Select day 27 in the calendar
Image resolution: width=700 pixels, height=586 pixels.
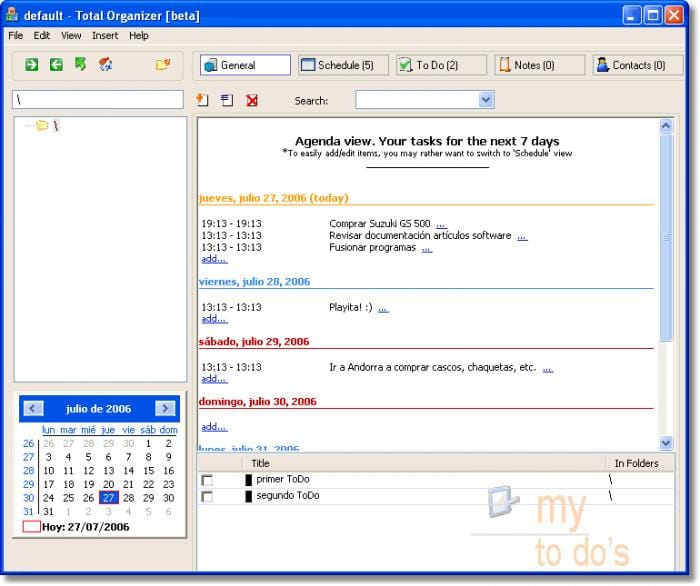(108, 498)
